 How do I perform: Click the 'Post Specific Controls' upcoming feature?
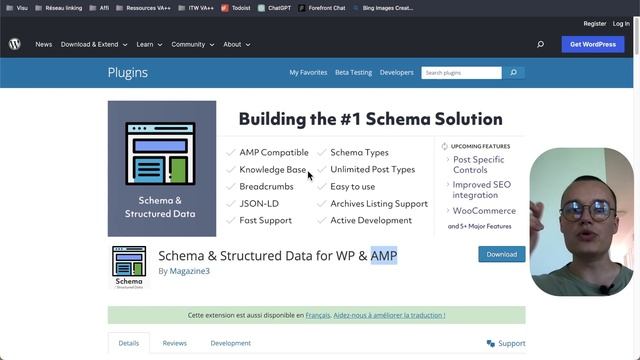click(x=478, y=164)
